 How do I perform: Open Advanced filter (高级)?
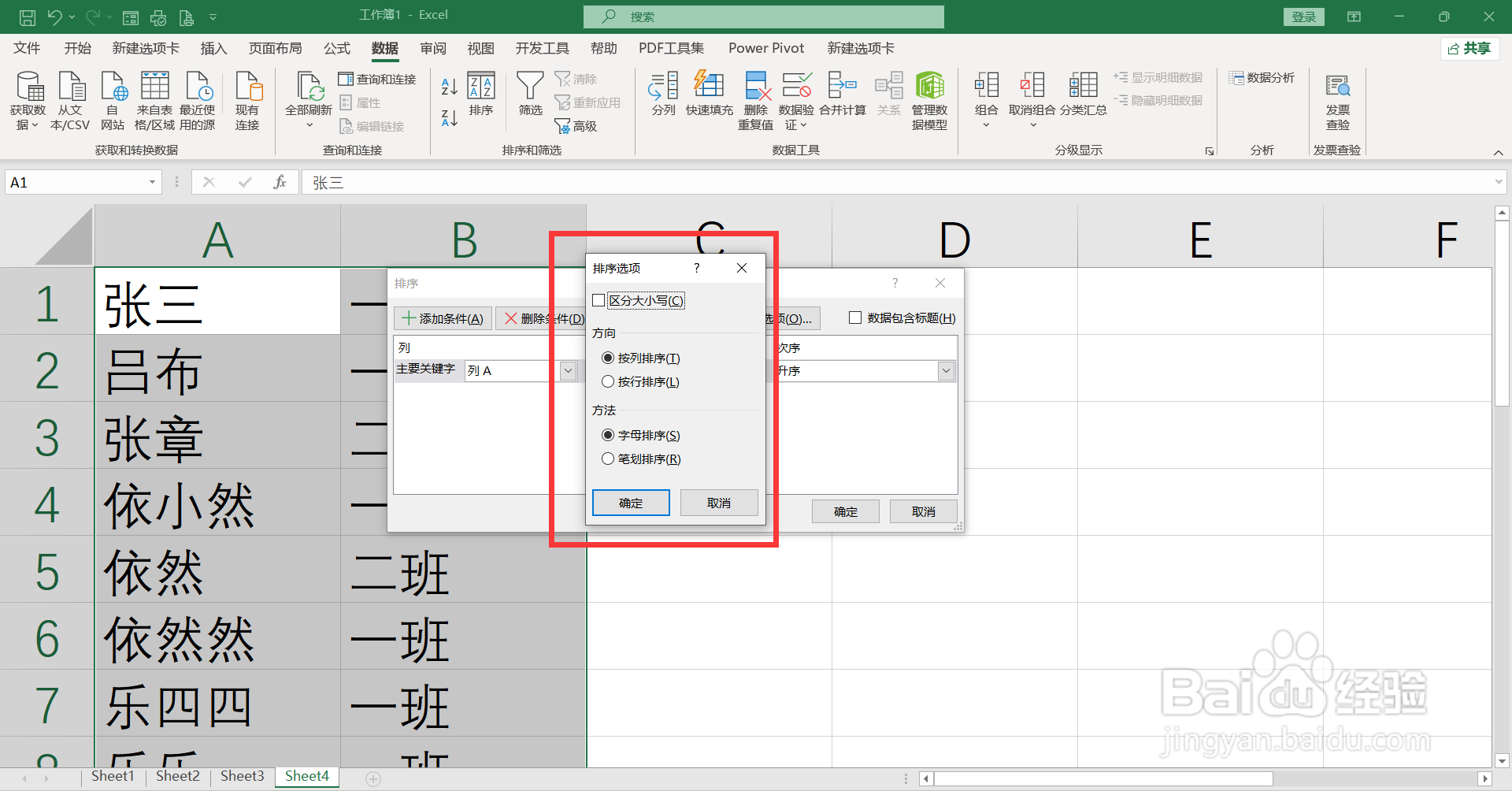click(576, 126)
